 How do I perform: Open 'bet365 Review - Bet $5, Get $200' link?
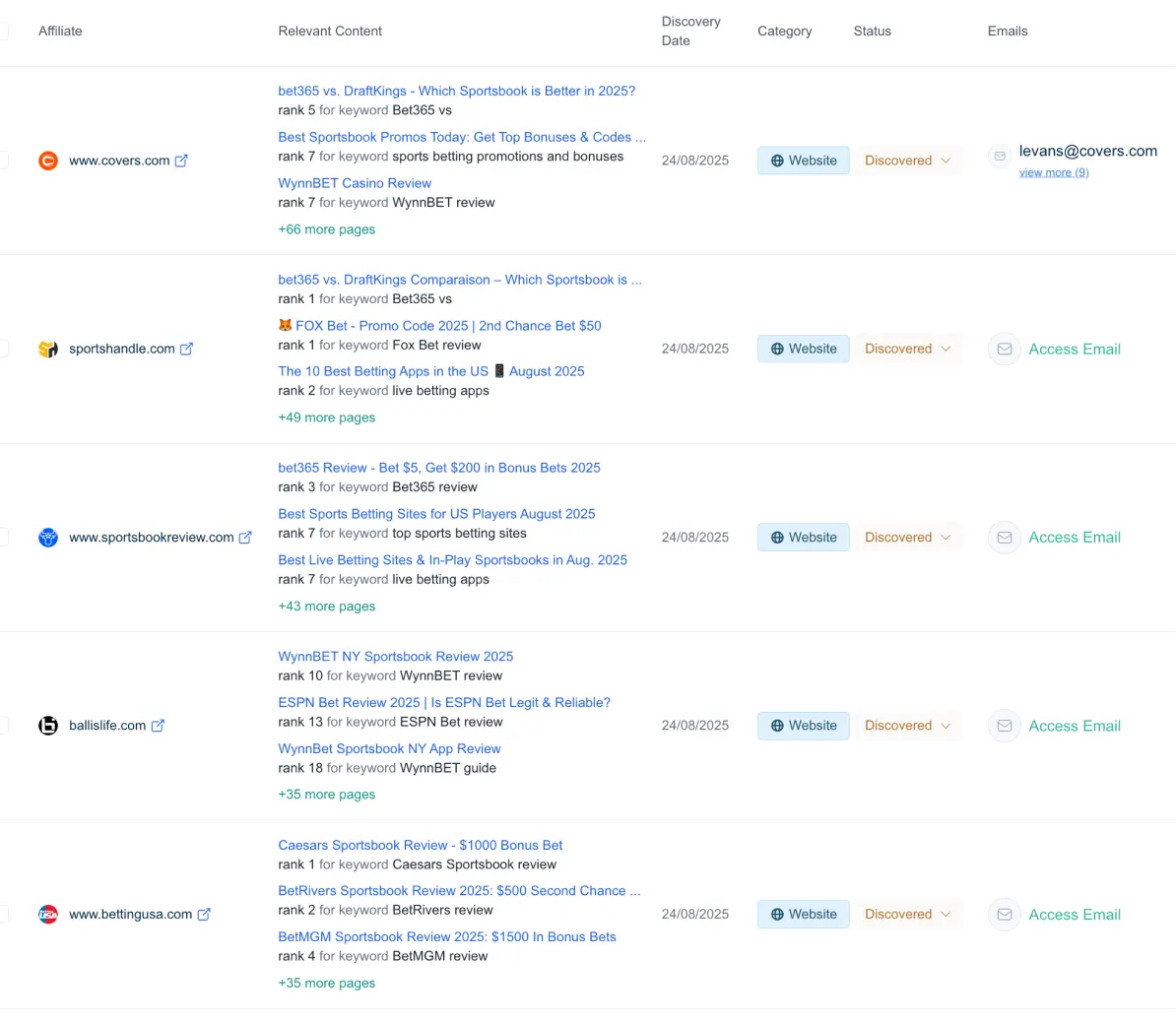click(x=438, y=468)
